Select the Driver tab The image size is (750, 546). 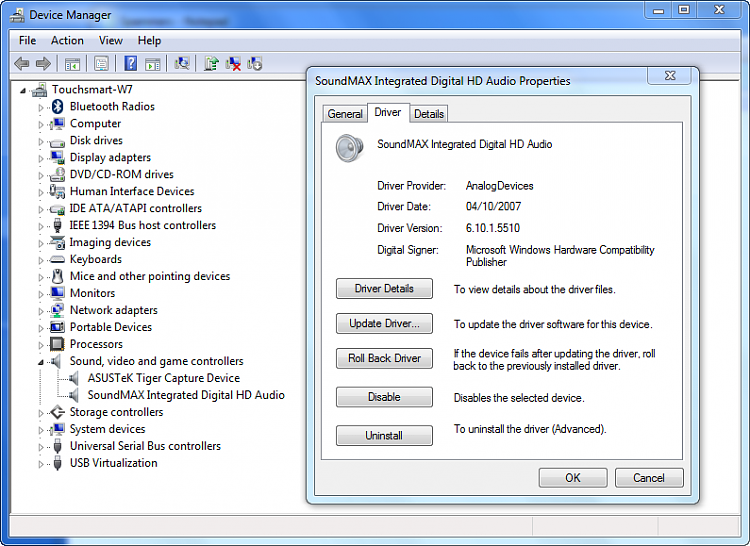(388, 113)
